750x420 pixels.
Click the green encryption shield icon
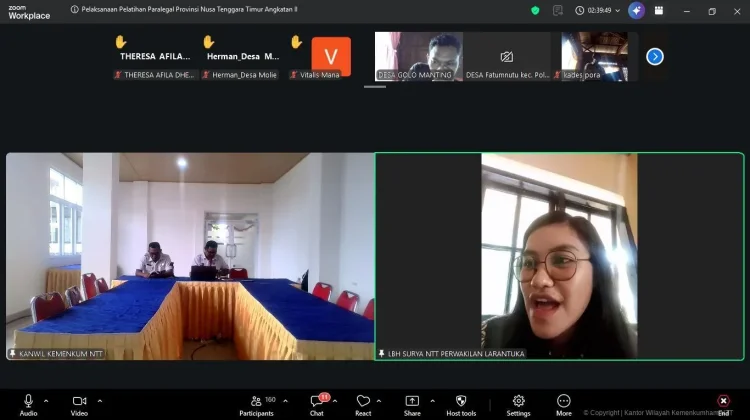click(535, 11)
